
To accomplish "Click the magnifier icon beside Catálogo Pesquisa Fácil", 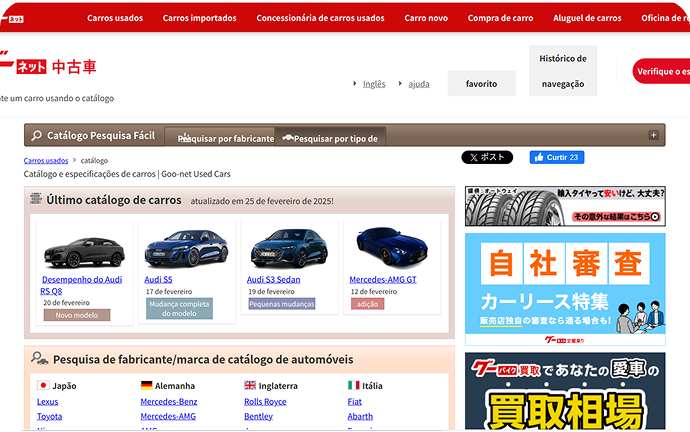I will coord(37,135).
